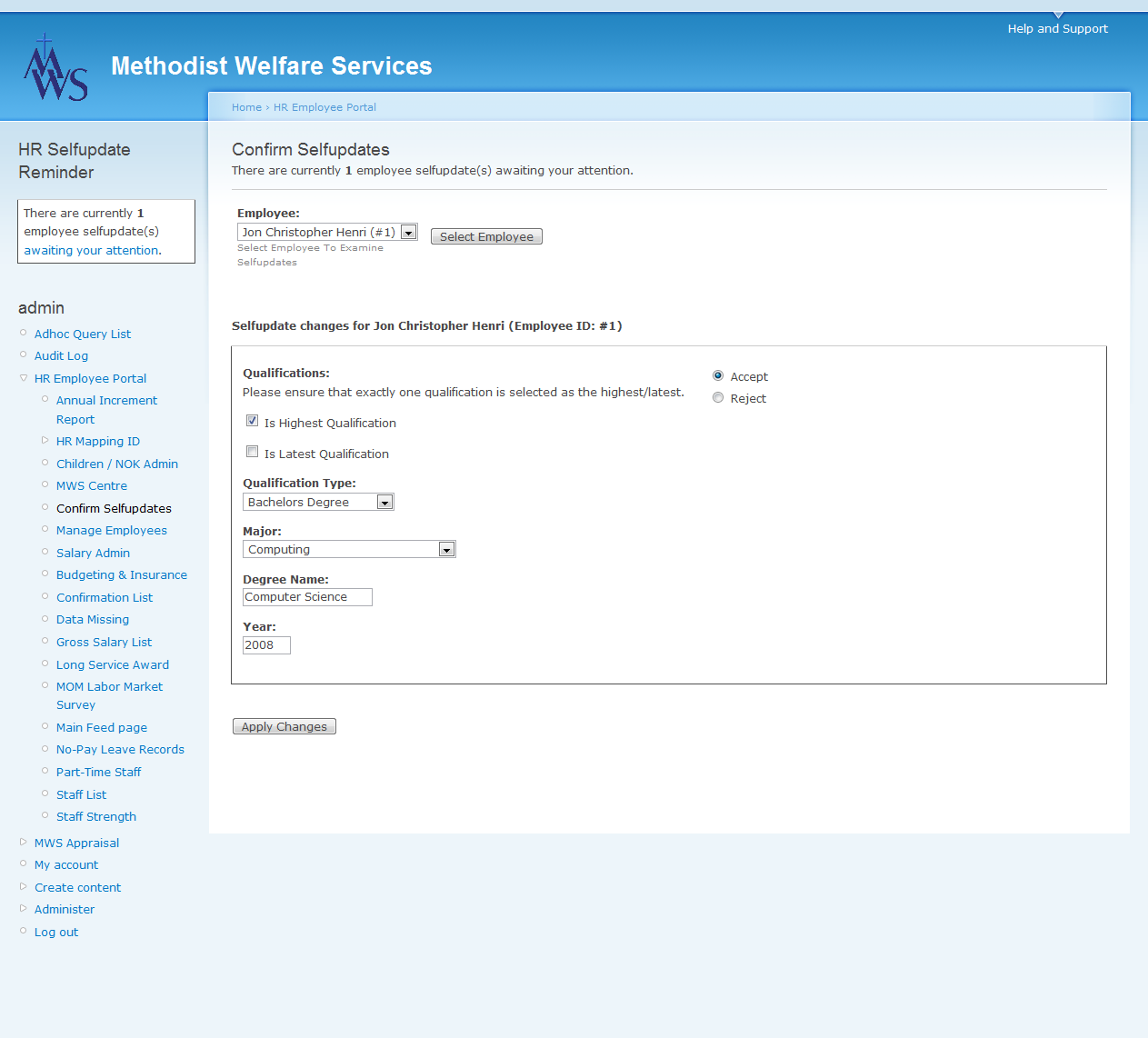This screenshot has width=1148, height=1038.
Task: Open Gross Salary List page
Action: [x=104, y=642]
